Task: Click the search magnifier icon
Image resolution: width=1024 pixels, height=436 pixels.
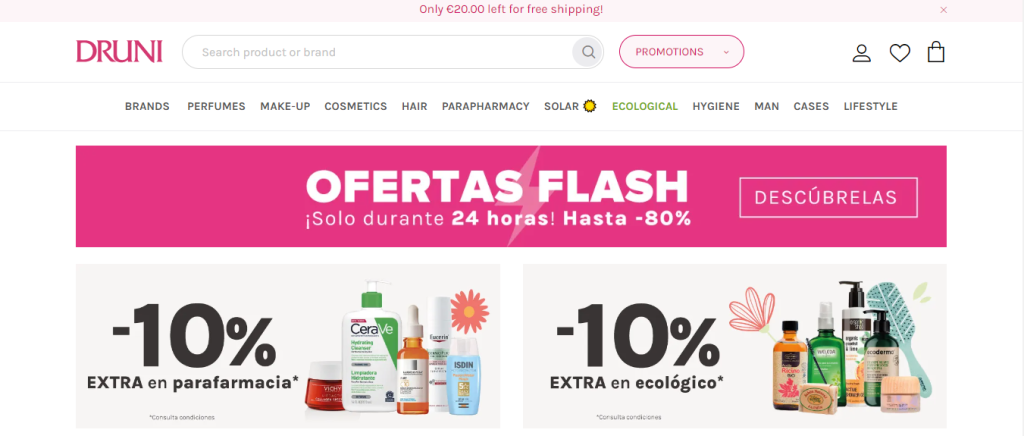Action: click(588, 52)
